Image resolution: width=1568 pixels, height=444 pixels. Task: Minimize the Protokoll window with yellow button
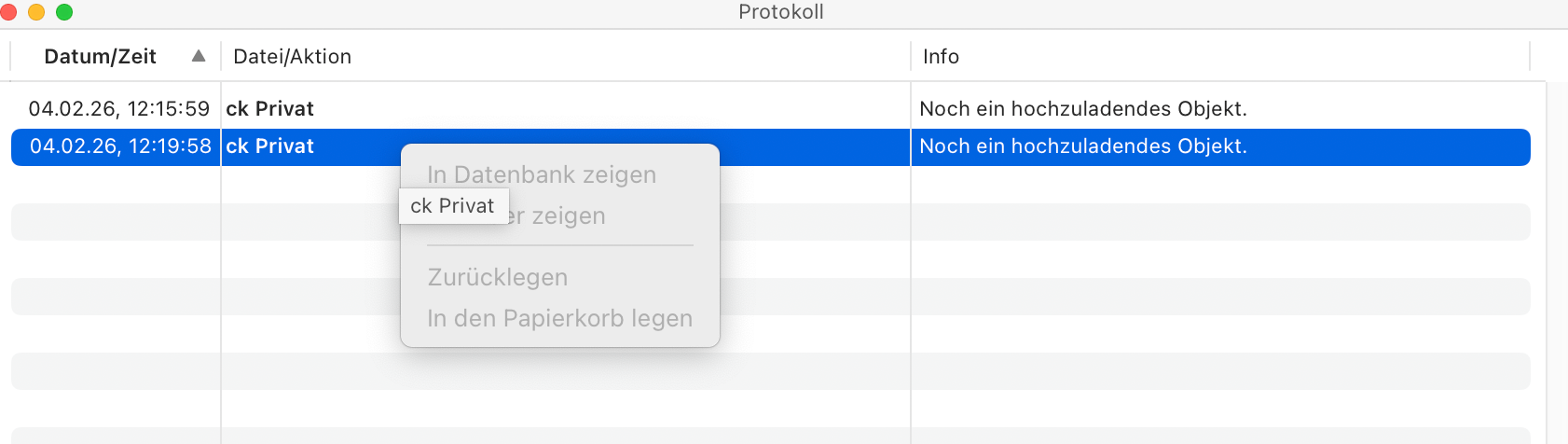click(x=36, y=12)
